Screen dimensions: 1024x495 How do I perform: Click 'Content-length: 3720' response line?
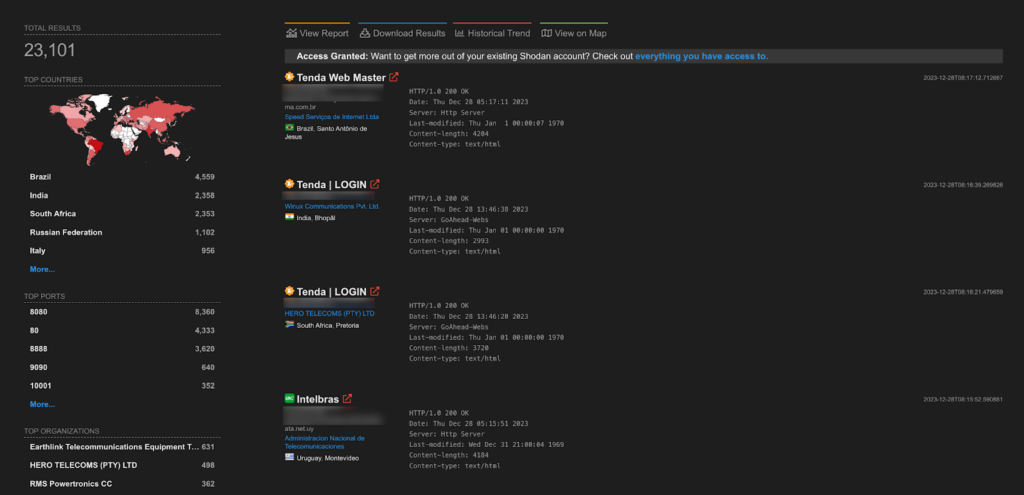click(x=449, y=347)
